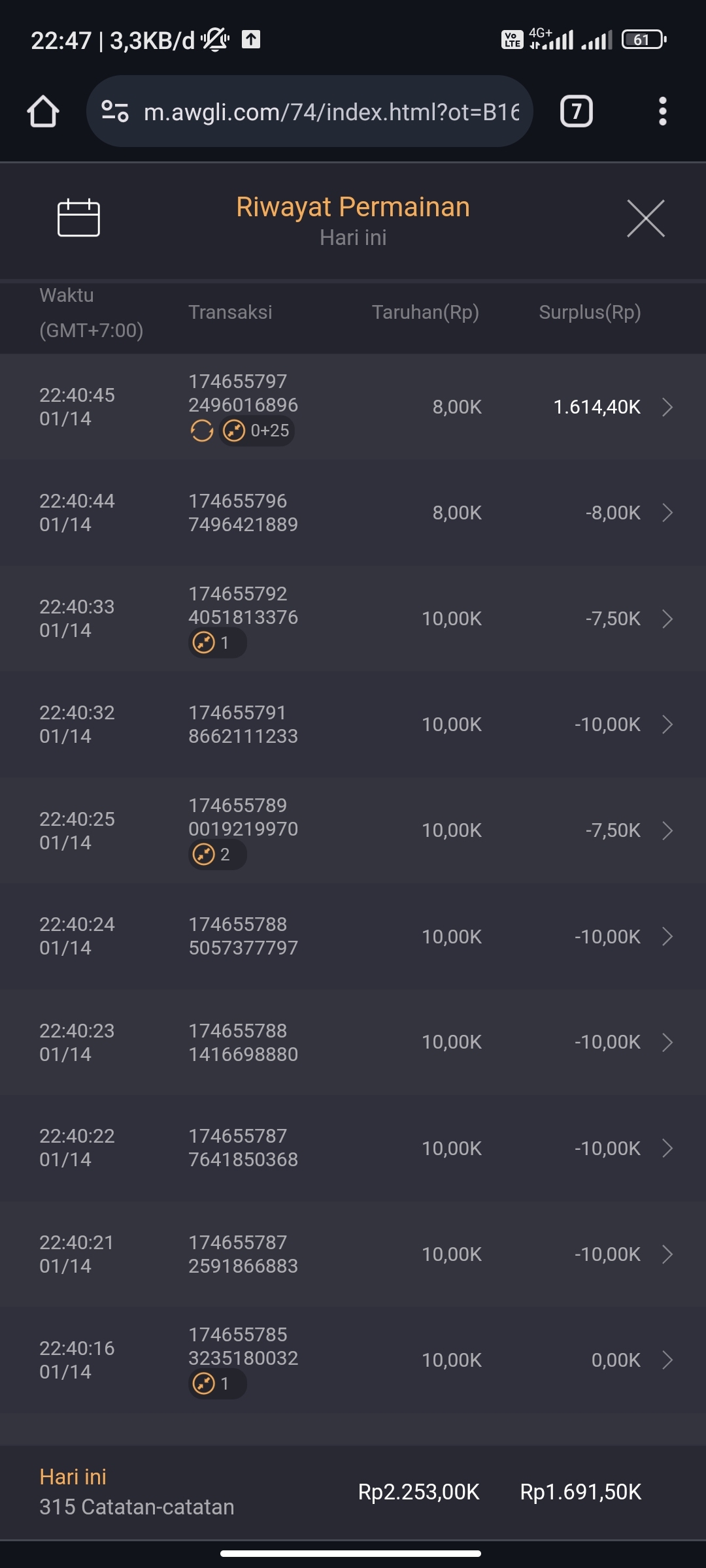Expand the 22:40:44 transaction with -8,00K surplus
Screen dimensions: 706x1568
coord(667,513)
